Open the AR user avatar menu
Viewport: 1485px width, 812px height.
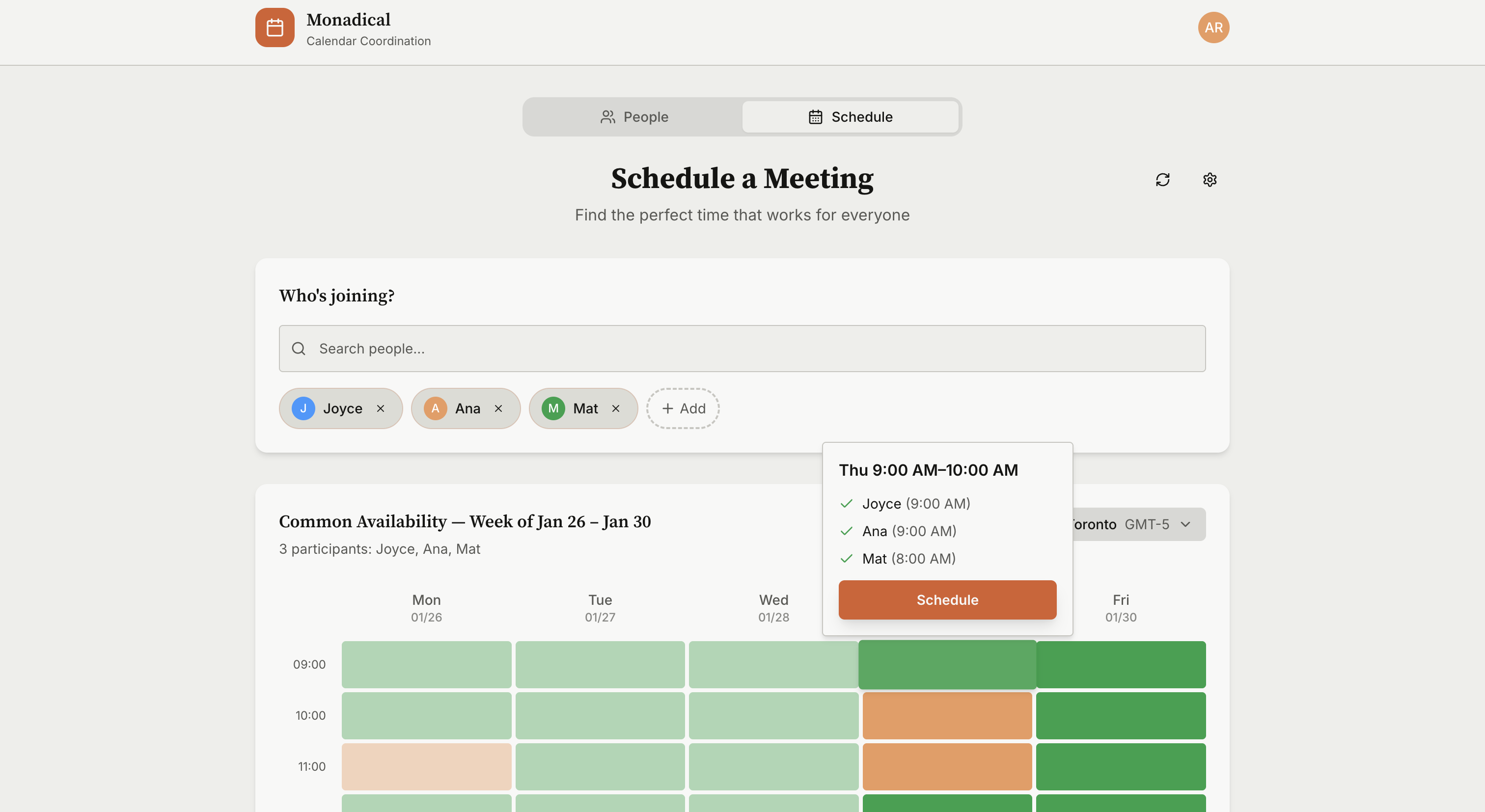1213,27
